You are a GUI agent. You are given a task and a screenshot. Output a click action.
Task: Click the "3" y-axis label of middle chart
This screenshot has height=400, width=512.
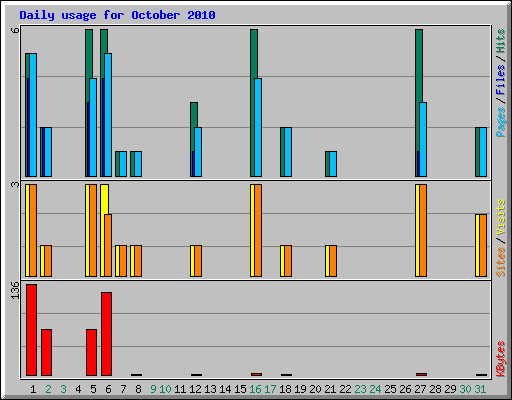(x=15, y=184)
